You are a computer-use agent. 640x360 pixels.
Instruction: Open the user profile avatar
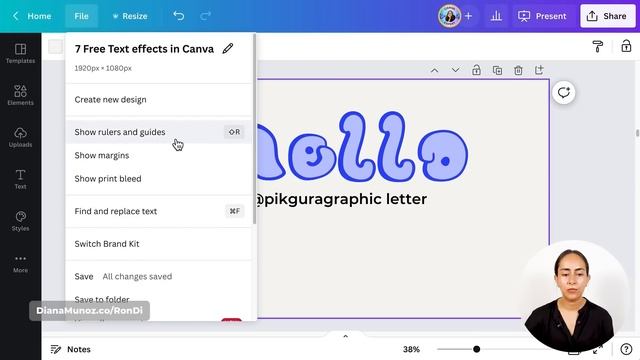point(449,16)
